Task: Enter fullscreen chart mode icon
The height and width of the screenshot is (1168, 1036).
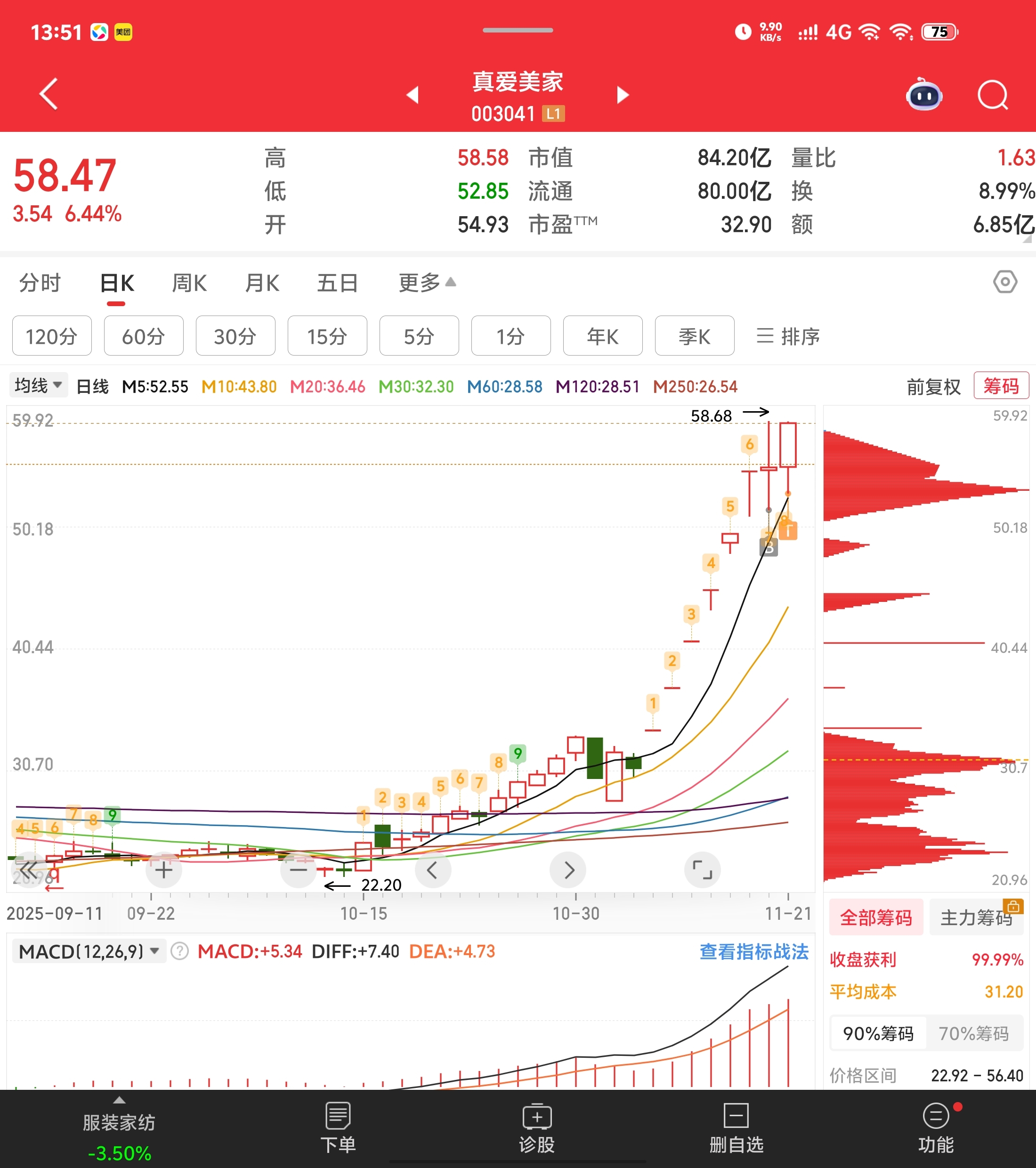Action: coord(702,870)
